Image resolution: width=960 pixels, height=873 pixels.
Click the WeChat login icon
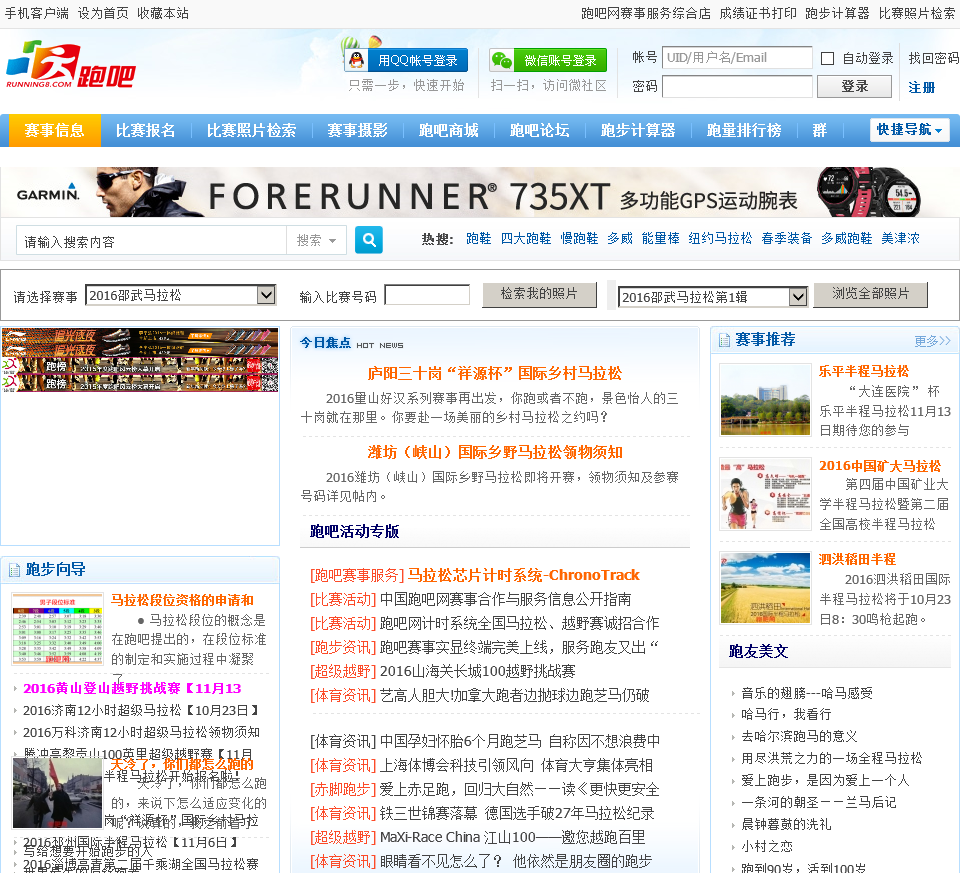[x=502, y=60]
